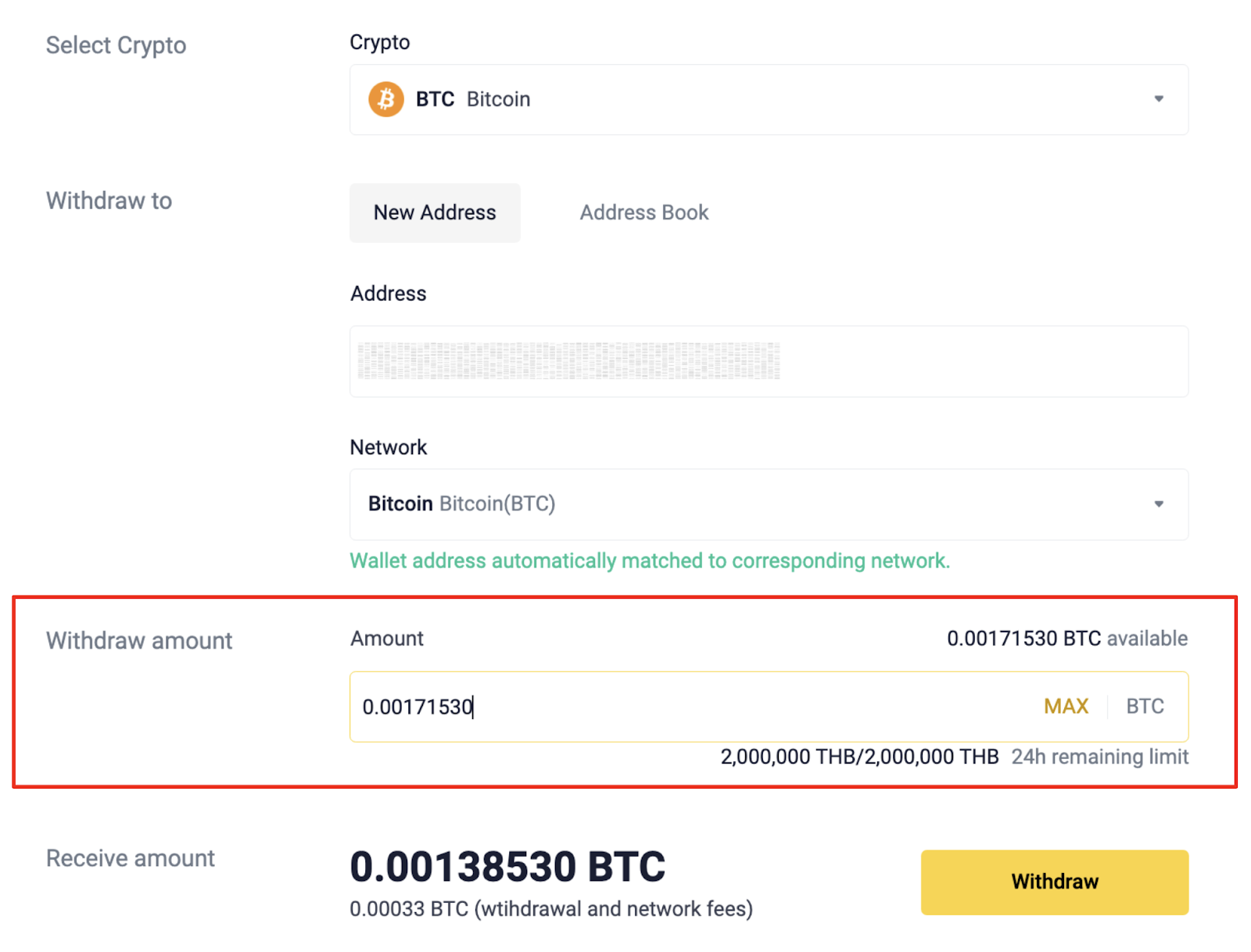Open the Address Book tab
Screen dimensions: 1251x952
click(x=643, y=213)
